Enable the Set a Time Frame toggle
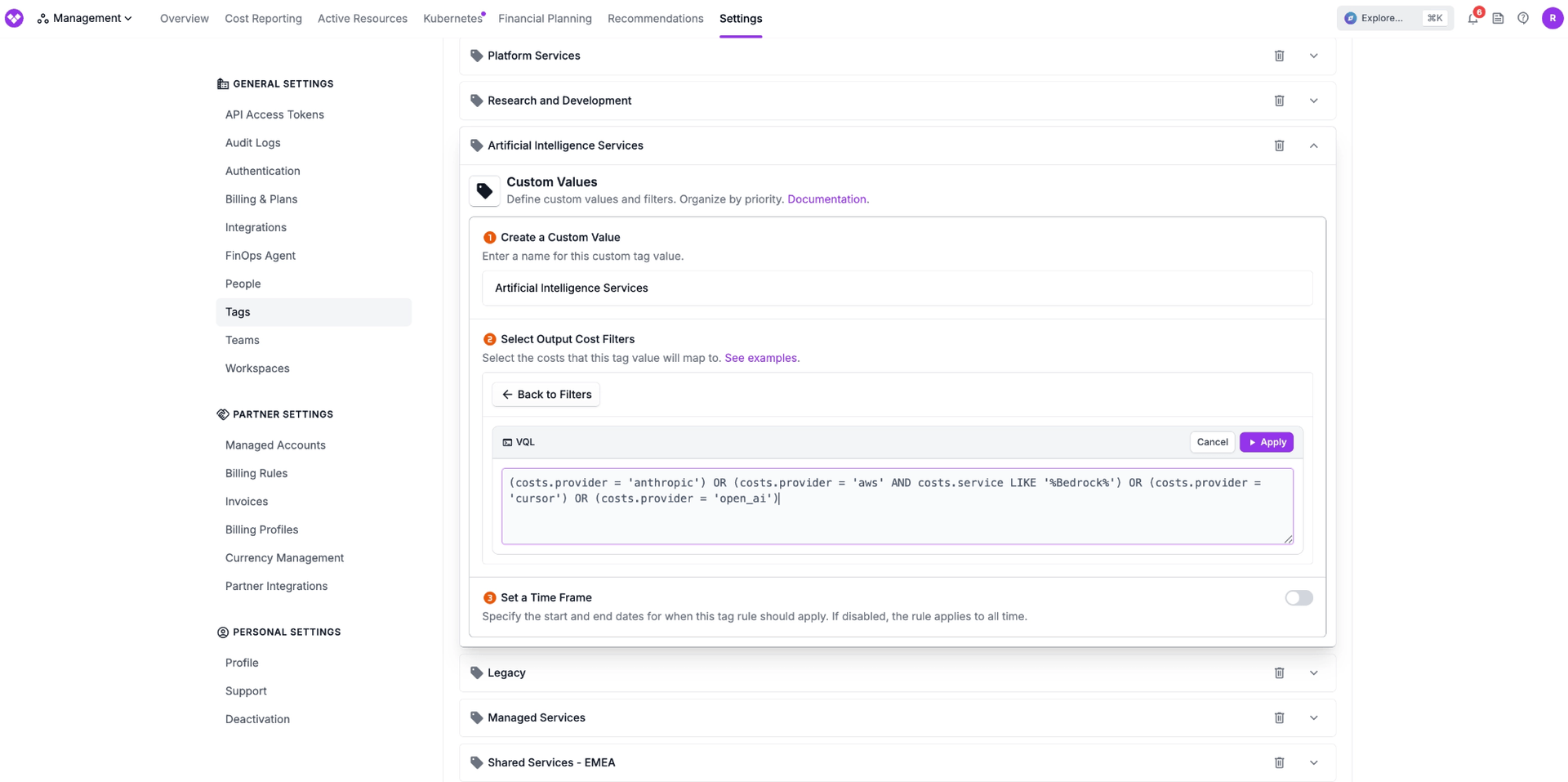 [1298, 597]
